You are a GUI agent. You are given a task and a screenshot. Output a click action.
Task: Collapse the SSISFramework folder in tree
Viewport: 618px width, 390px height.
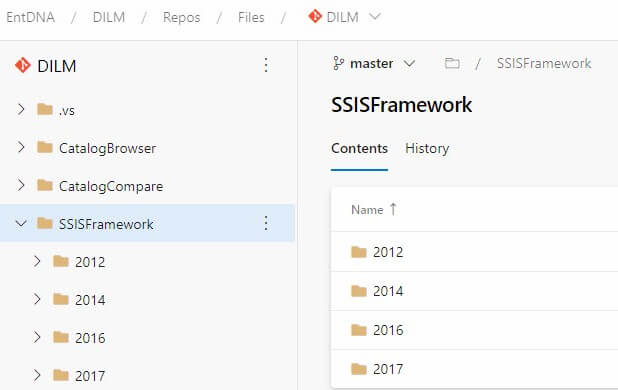click(21, 224)
